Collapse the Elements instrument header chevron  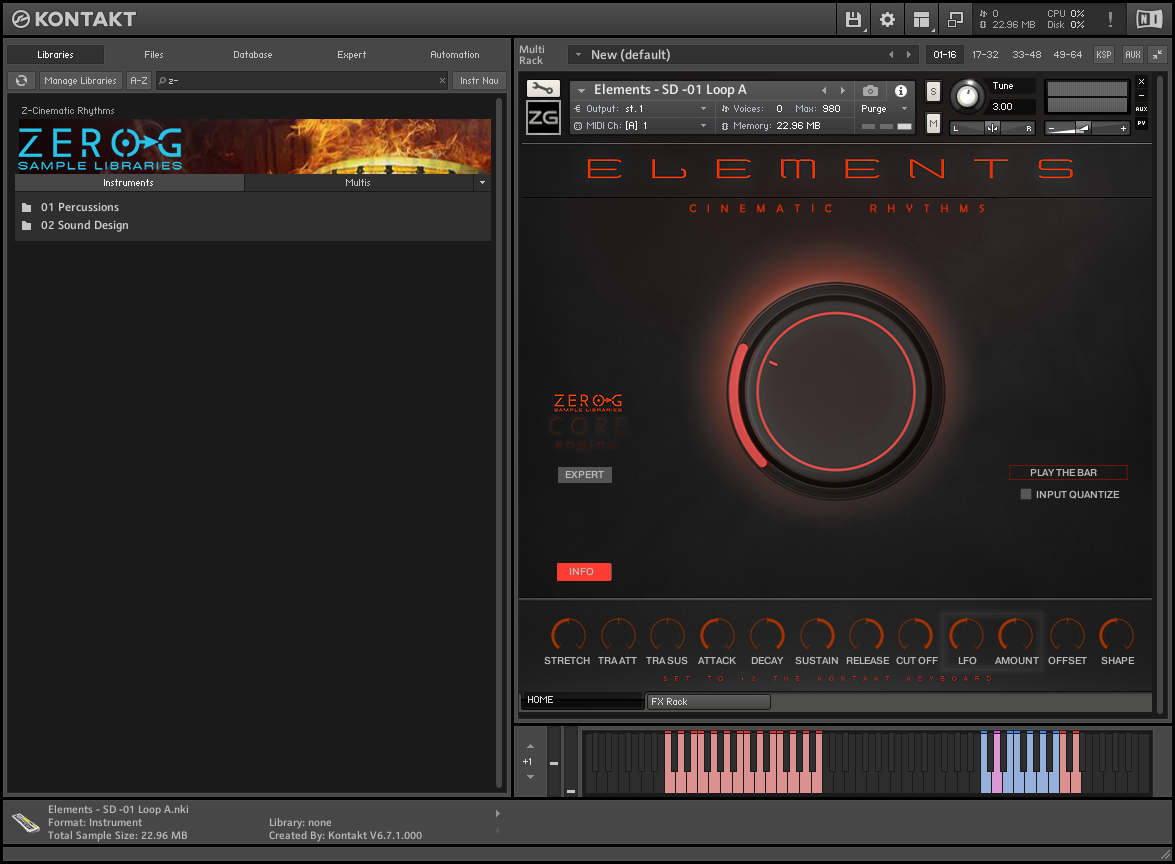tap(581, 89)
